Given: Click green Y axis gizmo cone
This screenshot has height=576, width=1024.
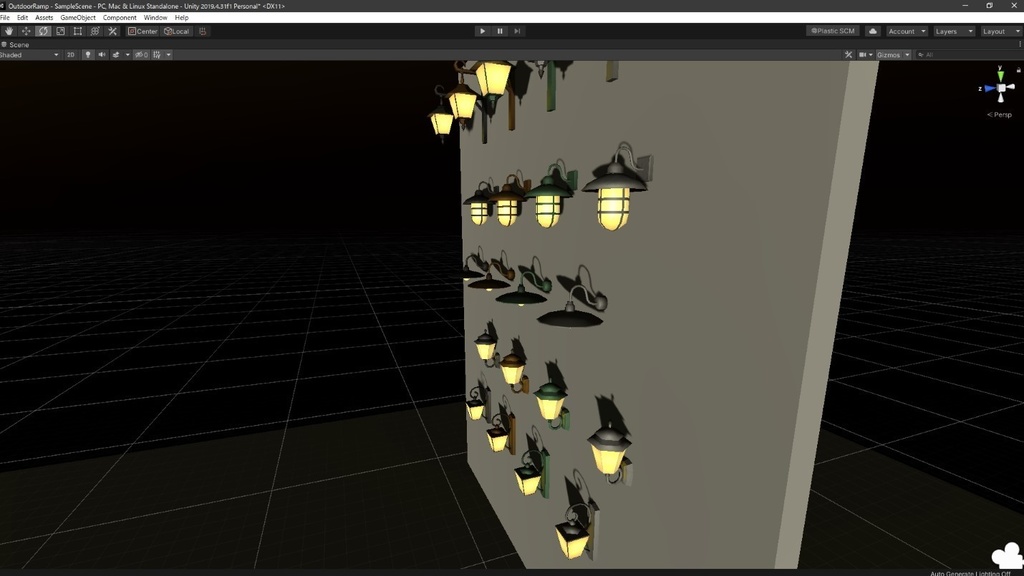Looking at the screenshot, I should pos(1000,76).
